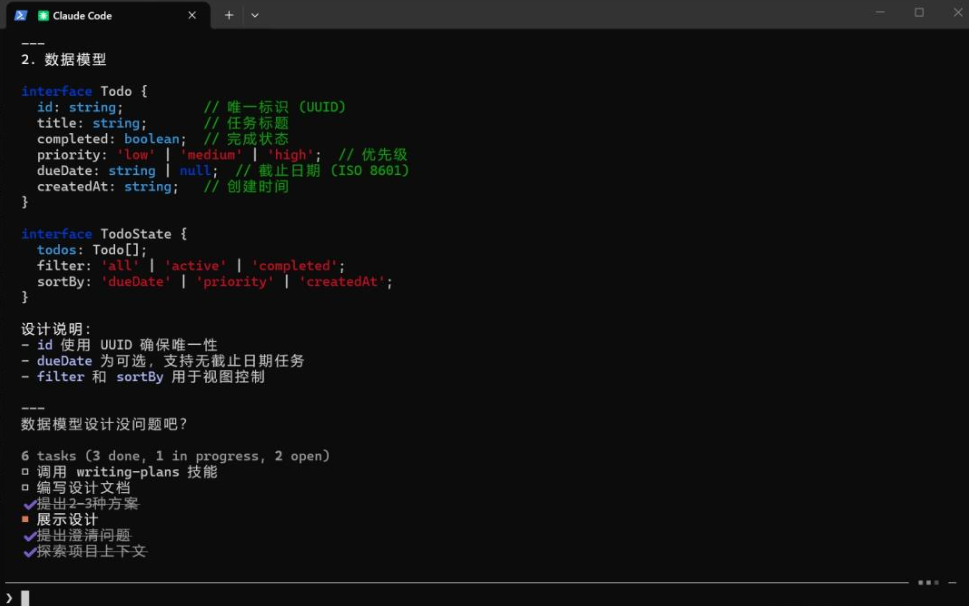Screen dimensions: 969x606
Task: Open a new terminal tab
Action: [229, 15]
